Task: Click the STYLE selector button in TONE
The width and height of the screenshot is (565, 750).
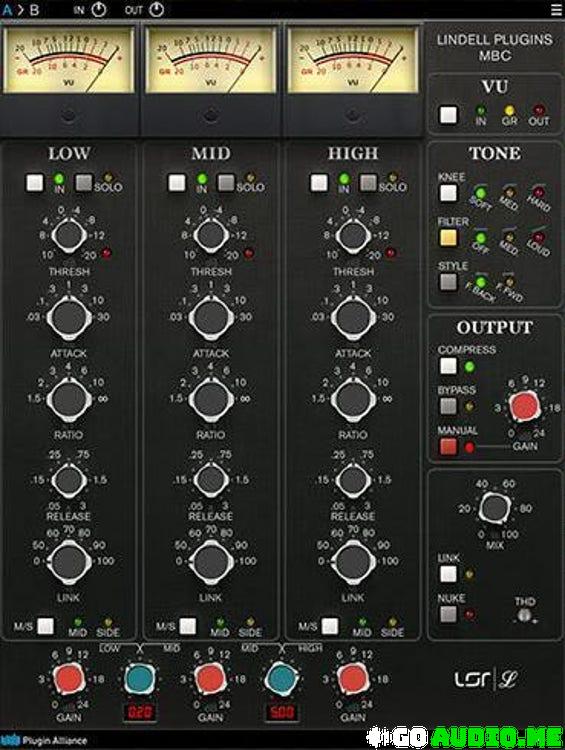Action: coord(448,282)
